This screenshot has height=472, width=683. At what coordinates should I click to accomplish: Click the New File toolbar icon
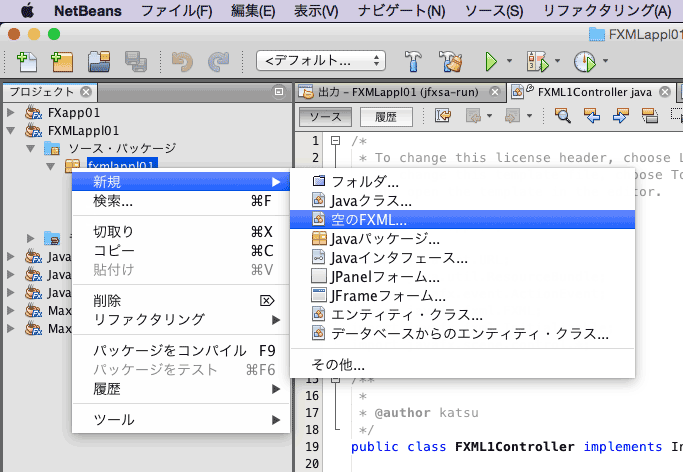click(27, 61)
